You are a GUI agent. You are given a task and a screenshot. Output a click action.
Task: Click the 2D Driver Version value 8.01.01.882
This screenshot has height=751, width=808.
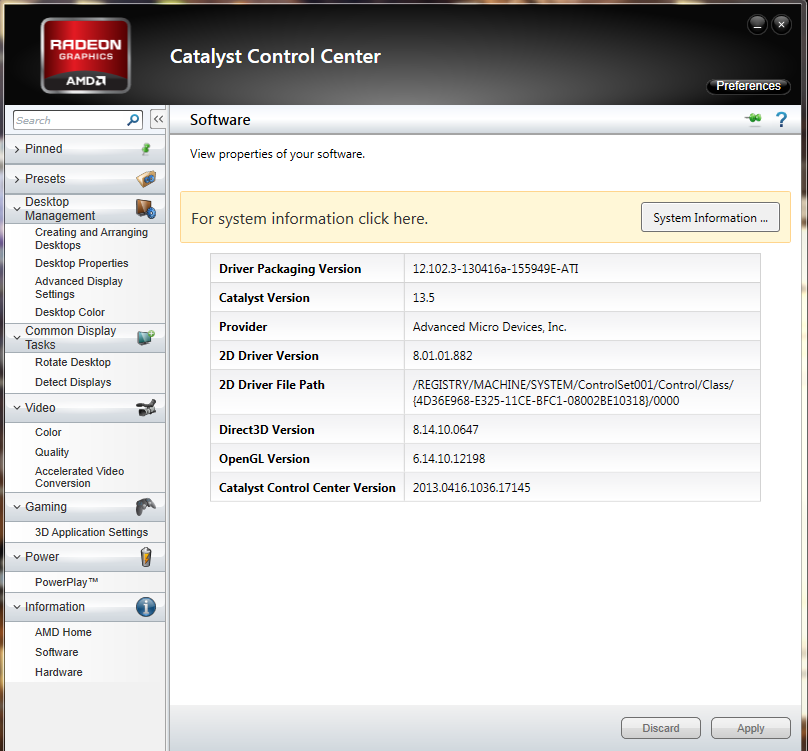[443, 356]
